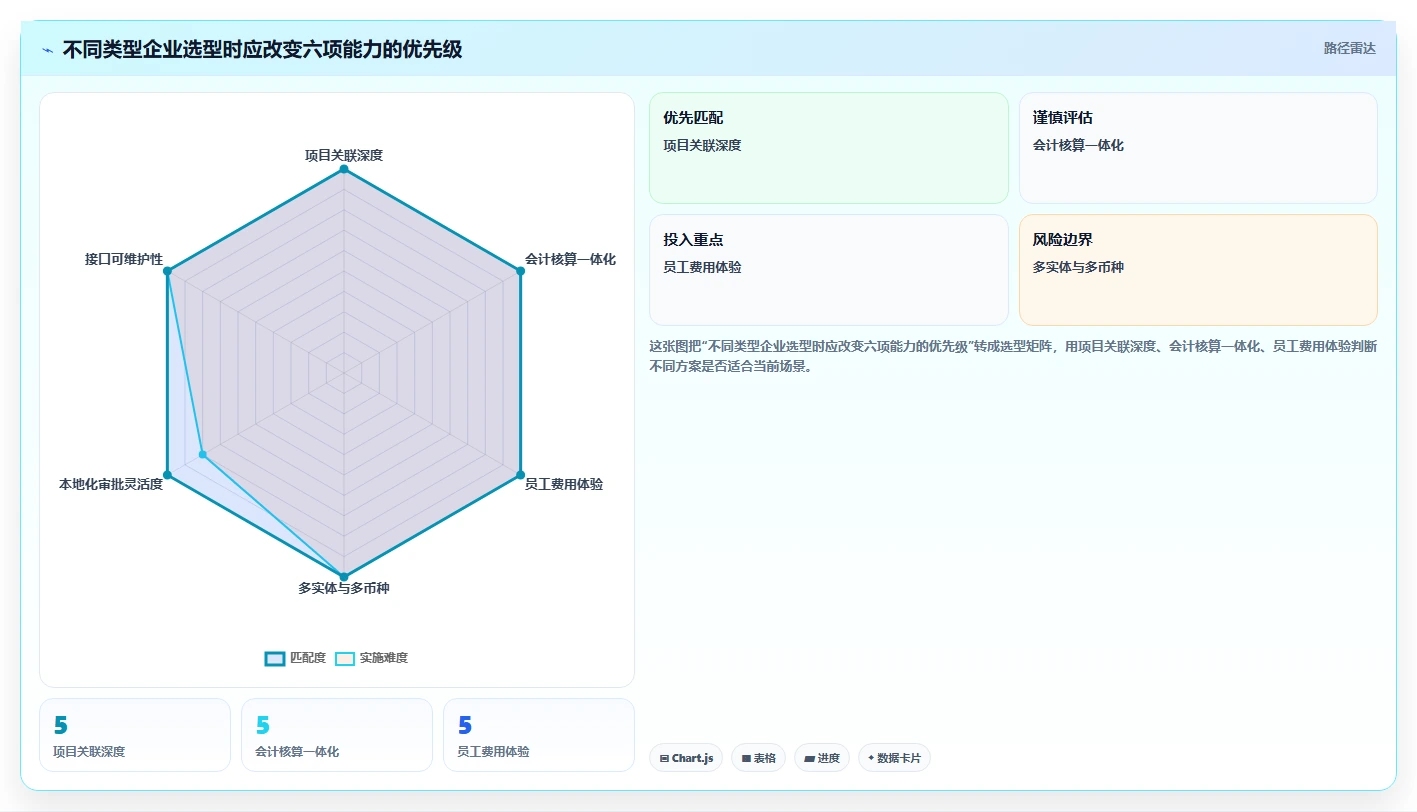Viewport: 1417px width, 812px height.
Task: Click the 项目关联深度 stat card with 5
Action: coord(135,735)
